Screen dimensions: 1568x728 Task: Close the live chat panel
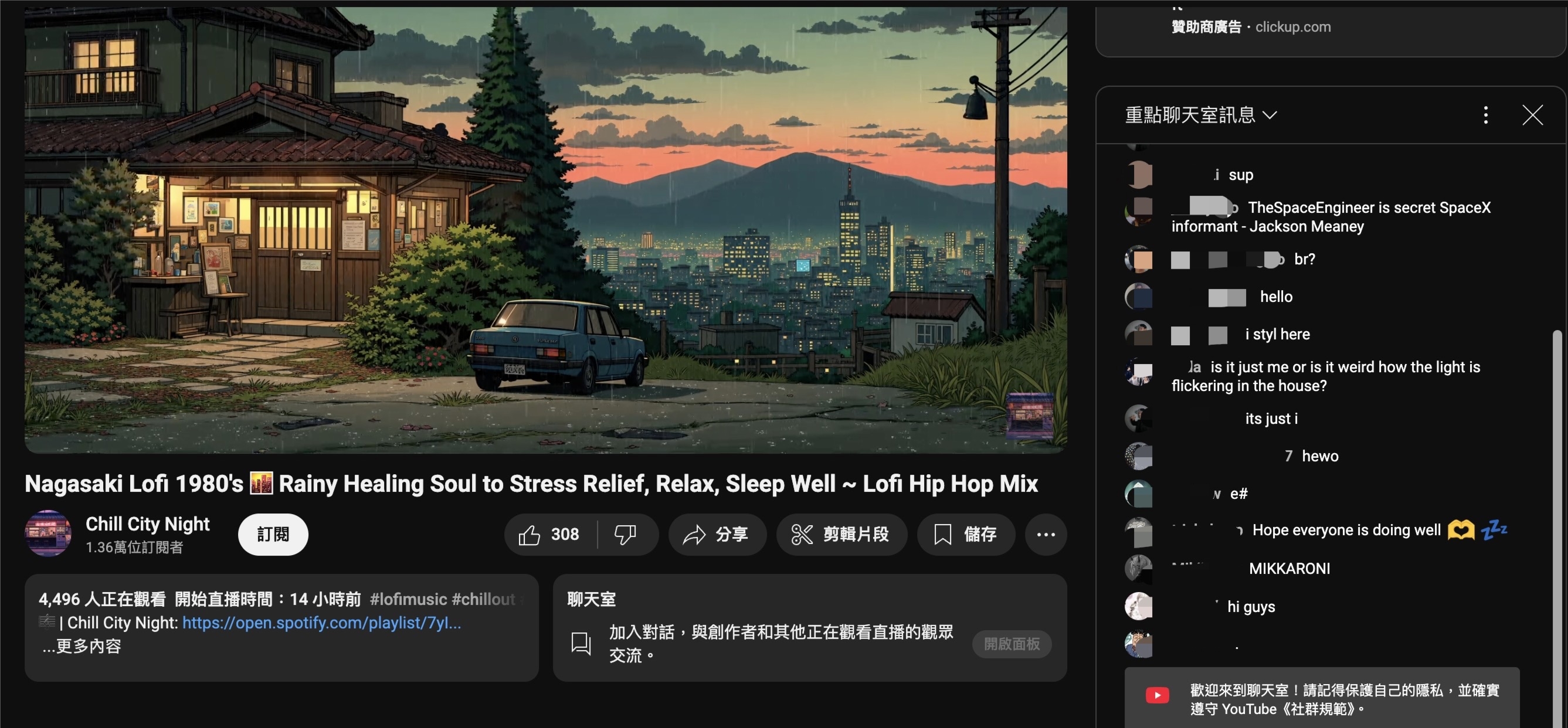[1533, 115]
